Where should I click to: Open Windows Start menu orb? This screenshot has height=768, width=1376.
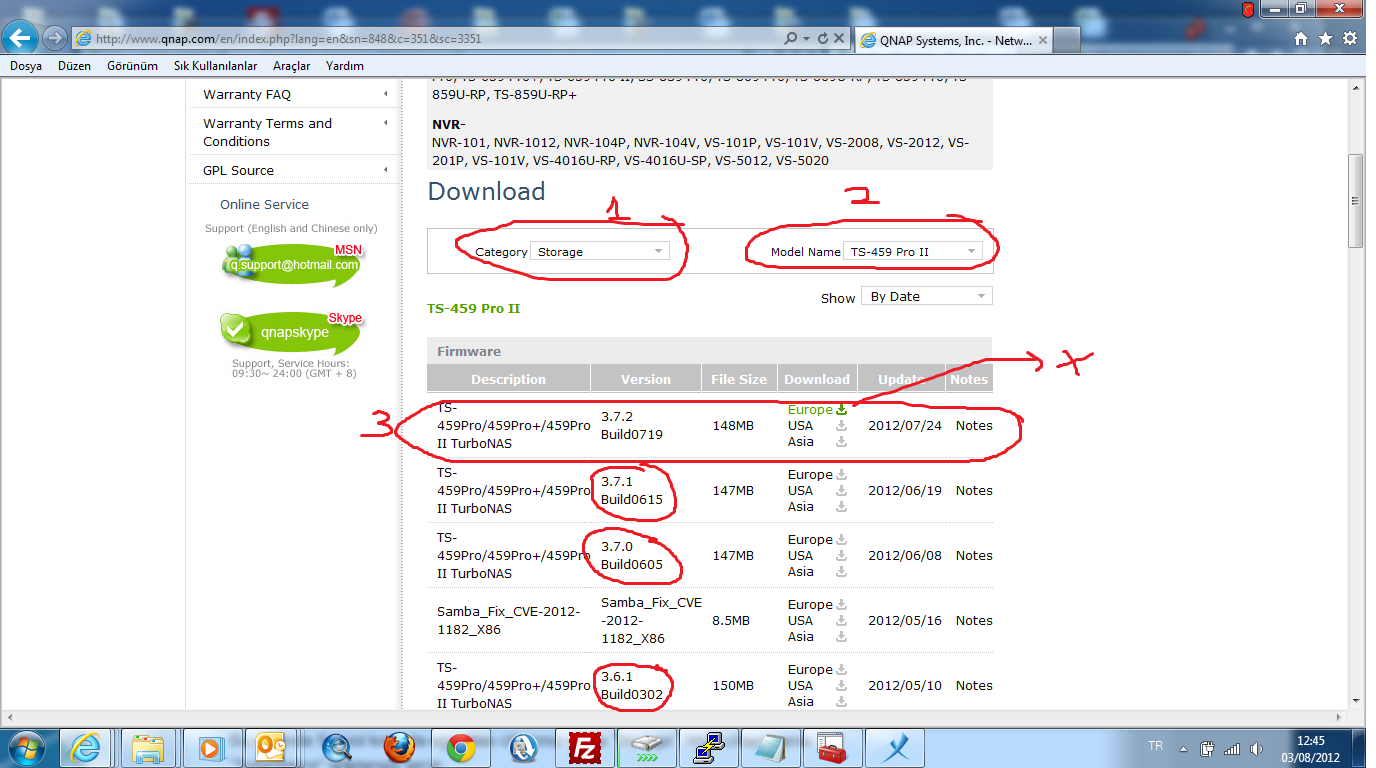[x=27, y=747]
